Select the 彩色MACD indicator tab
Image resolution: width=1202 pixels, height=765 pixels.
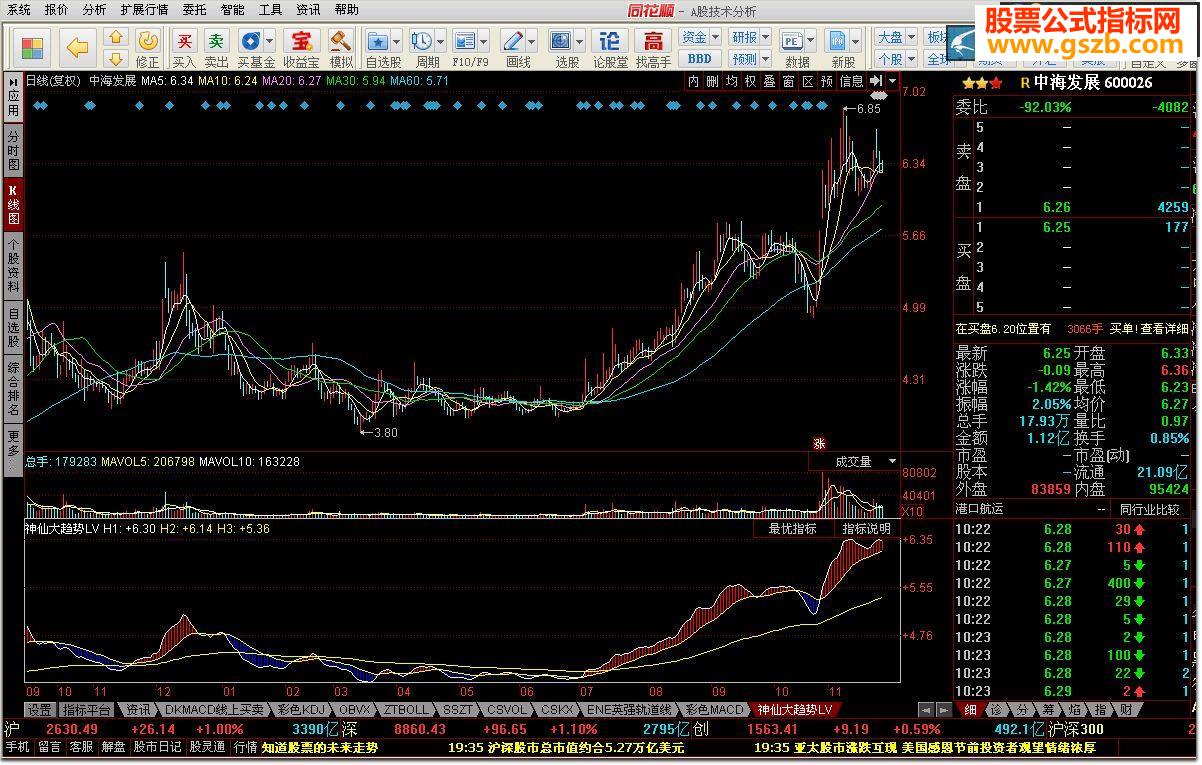tap(714, 709)
